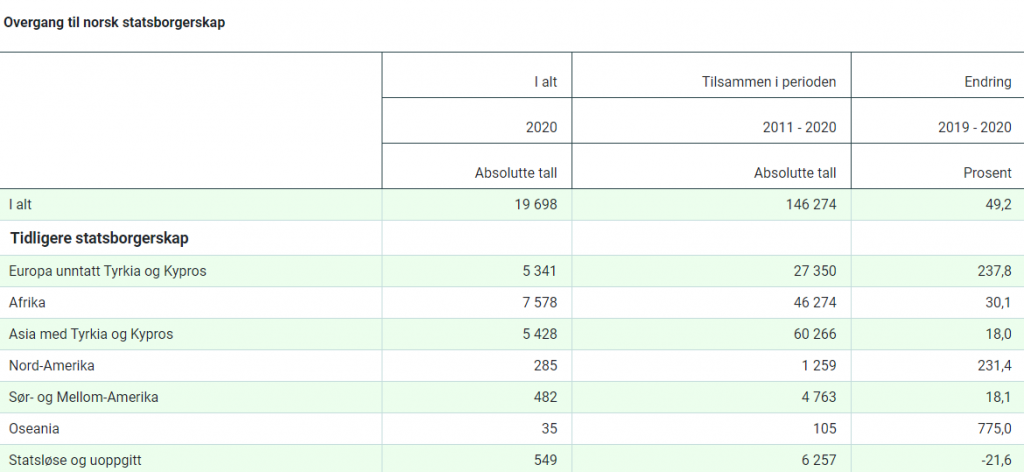
Task: Select the 'Statsløse og uoppgitt' row label
Action: click(x=75, y=460)
